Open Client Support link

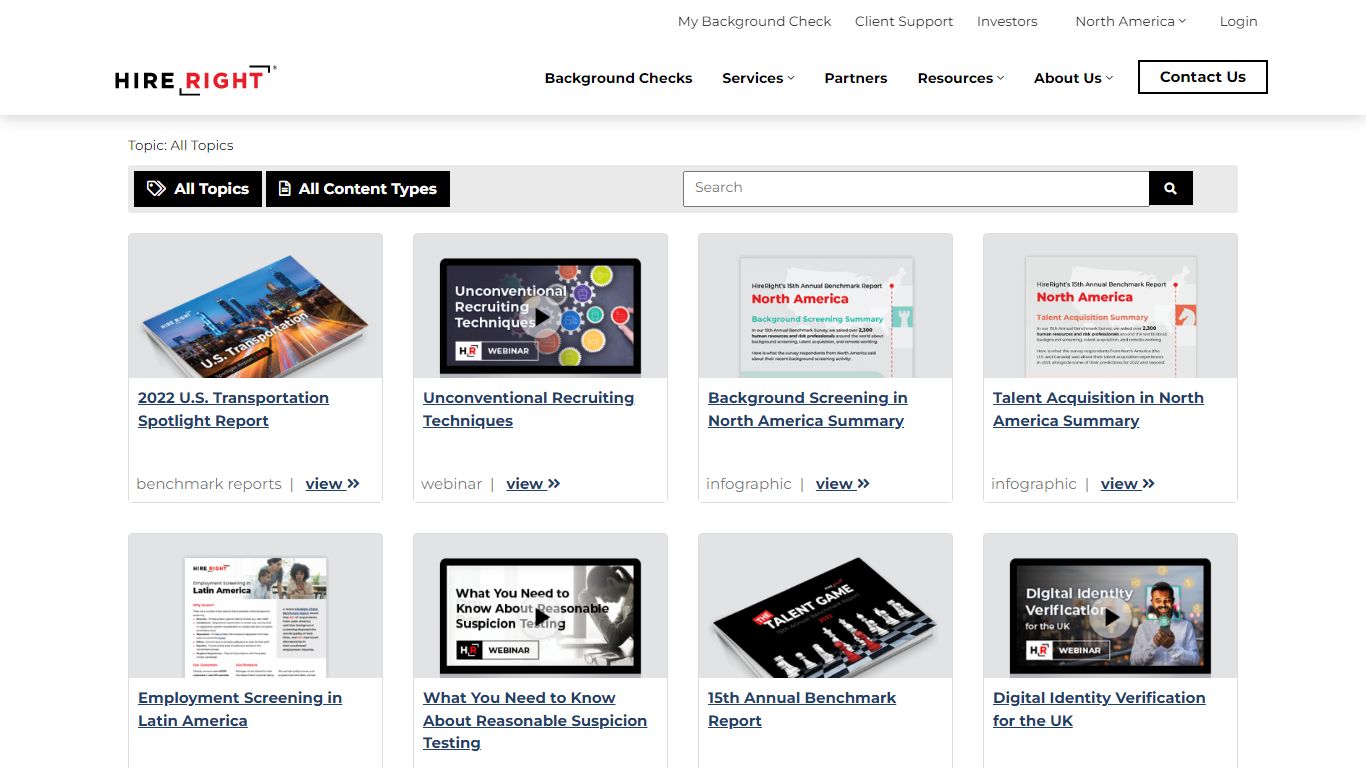pos(904,21)
